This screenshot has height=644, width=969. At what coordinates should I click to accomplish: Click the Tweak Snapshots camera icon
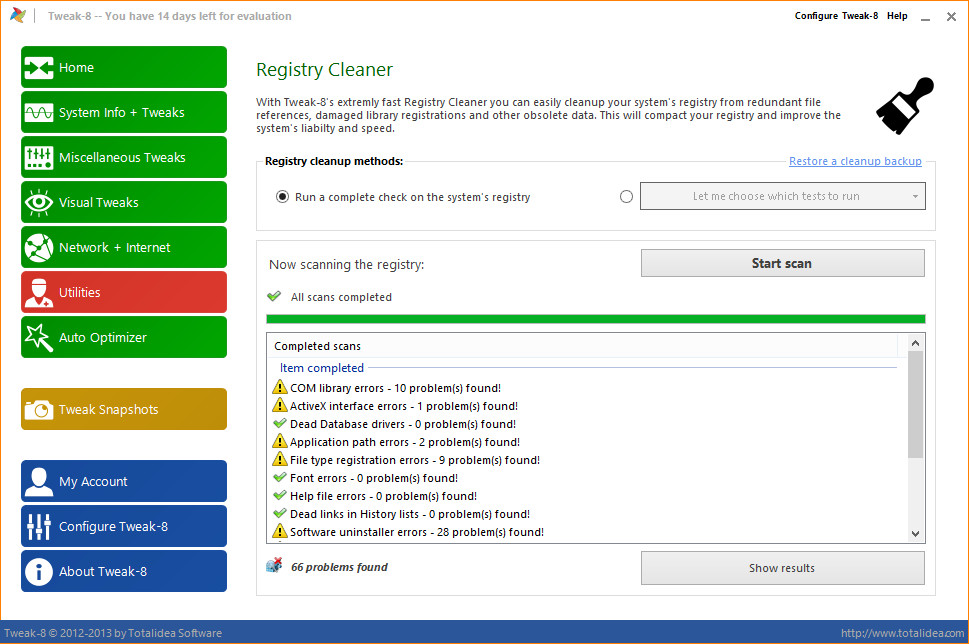[x=39, y=409]
